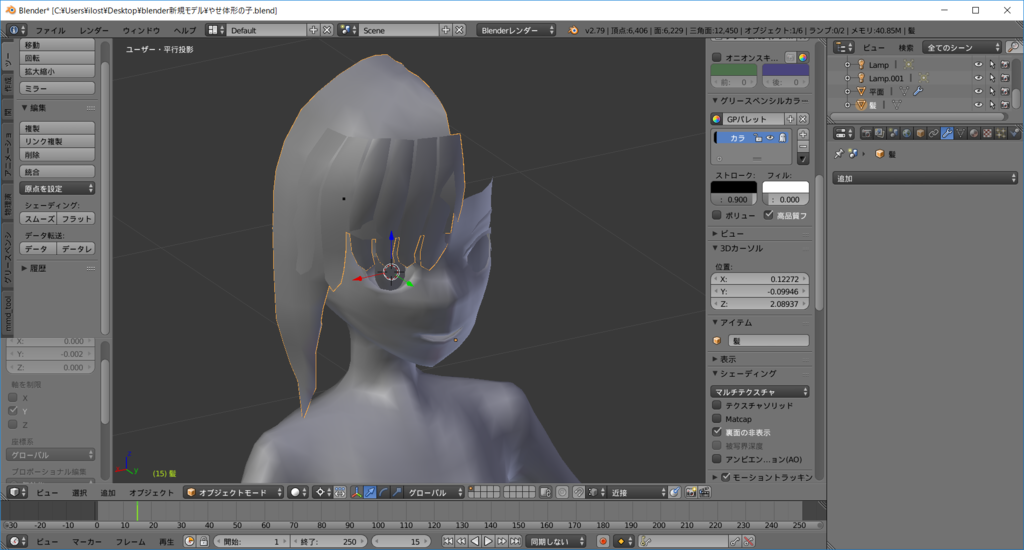The width and height of the screenshot is (1024, 550).
Task: Enable the ボリューム checkbox
Action: coord(717,215)
